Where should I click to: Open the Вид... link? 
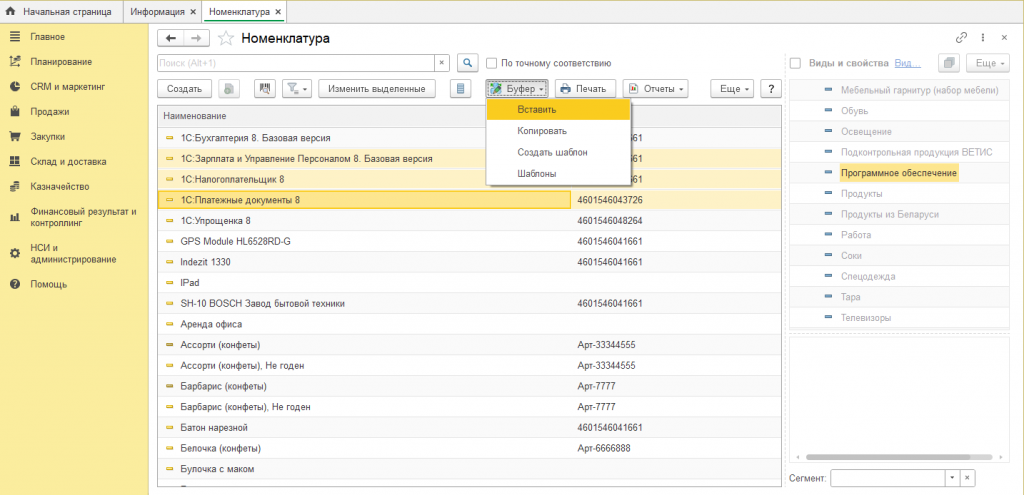[908, 63]
